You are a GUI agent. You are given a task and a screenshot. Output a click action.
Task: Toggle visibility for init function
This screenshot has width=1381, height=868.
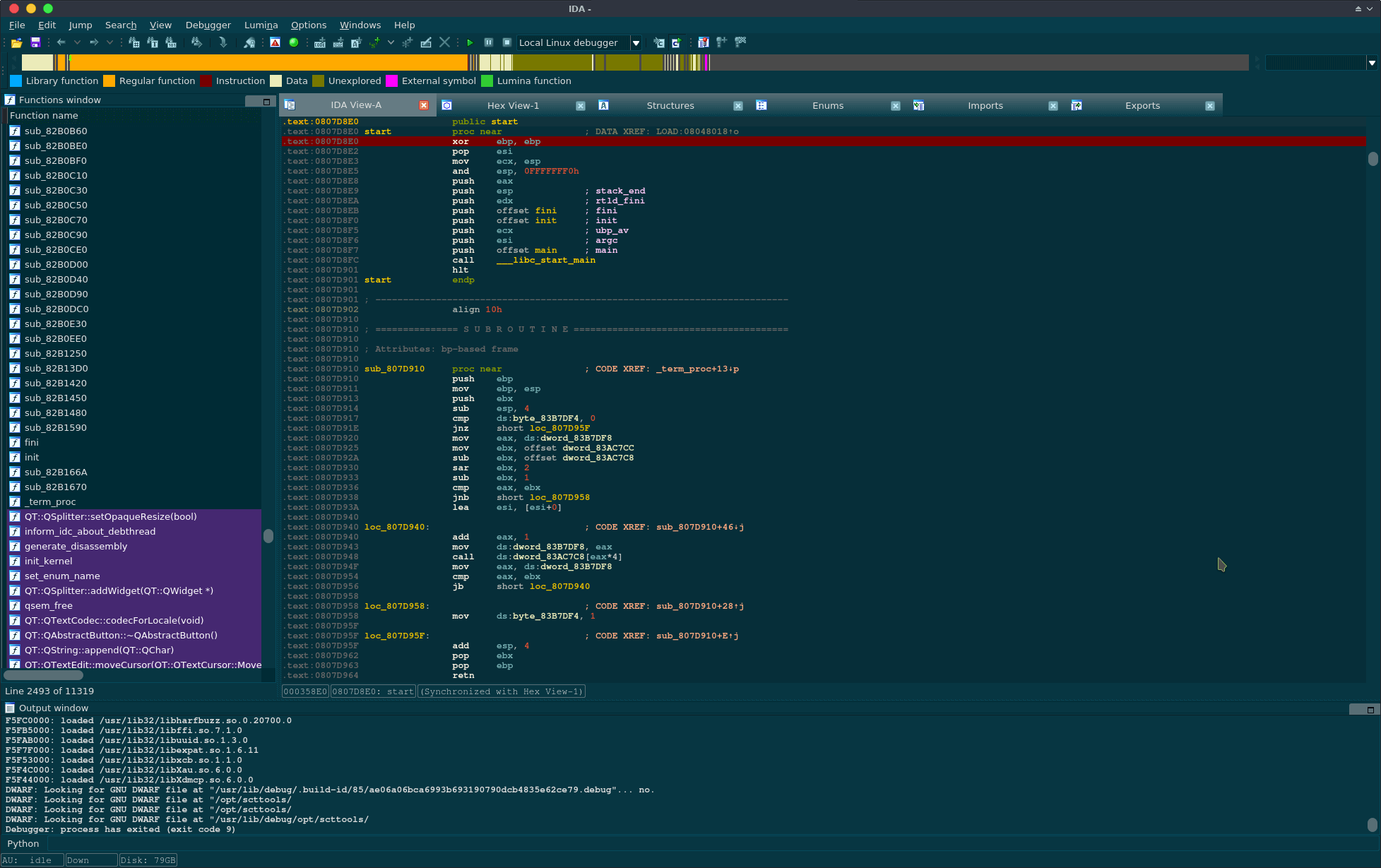tap(15, 457)
